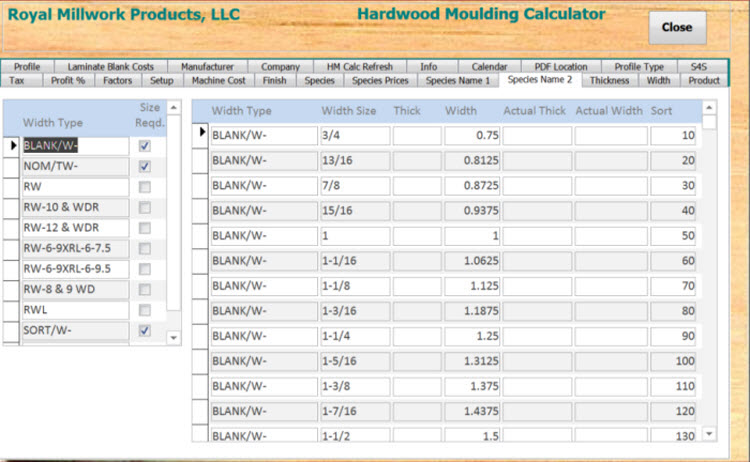The image size is (750, 462).
Task: Check Size Reqd for RW-6-9XRL-6-9.5
Action: click(x=144, y=269)
